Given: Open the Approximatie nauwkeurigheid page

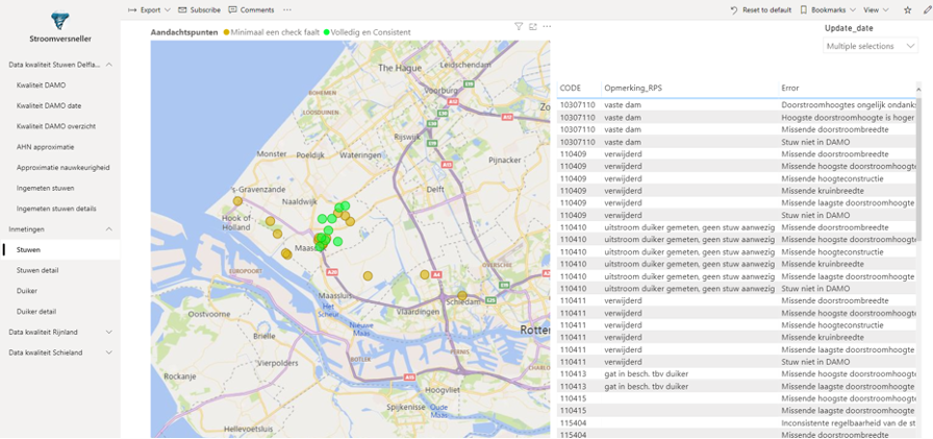Looking at the screenshot, I should [63, 168].
